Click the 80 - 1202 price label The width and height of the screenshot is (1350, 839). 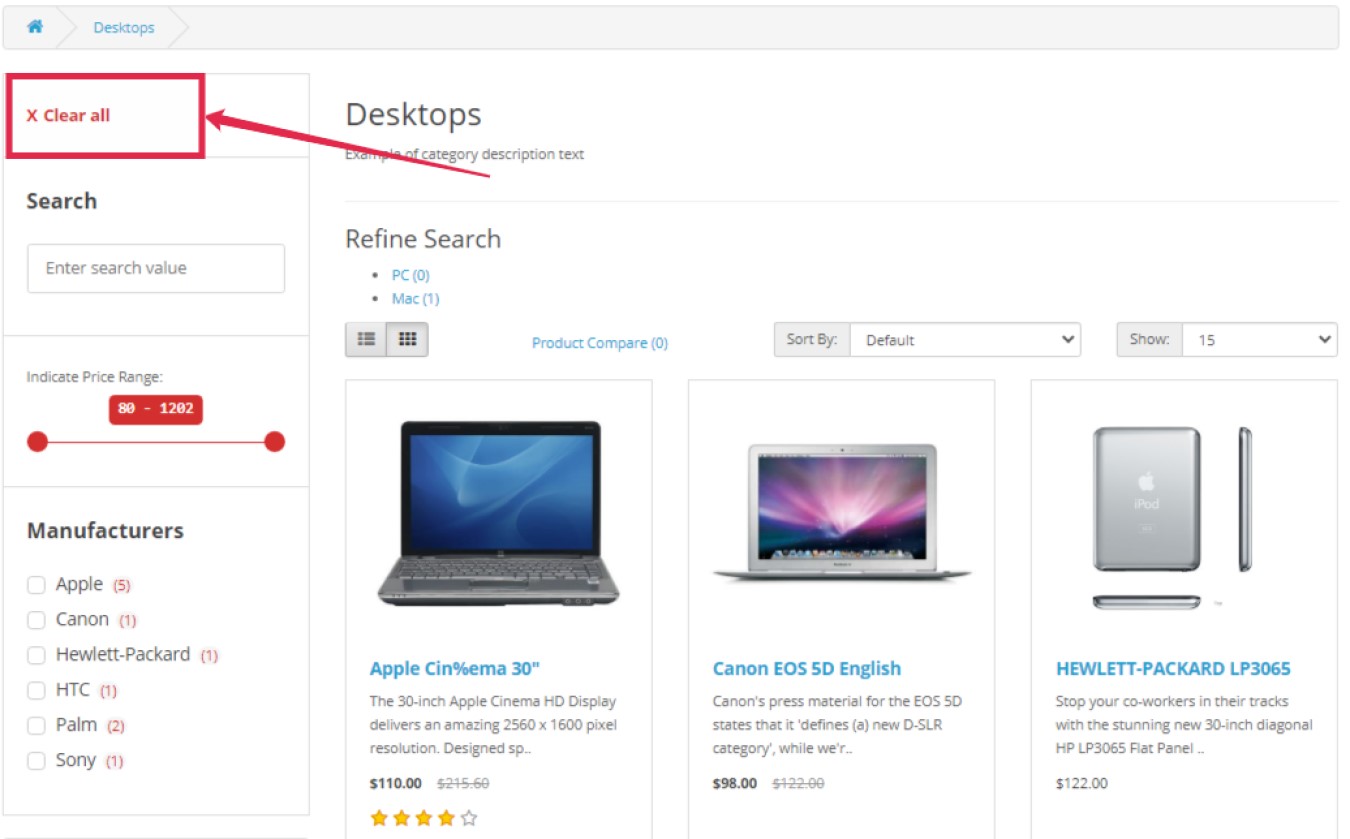[x=156, y=409]
